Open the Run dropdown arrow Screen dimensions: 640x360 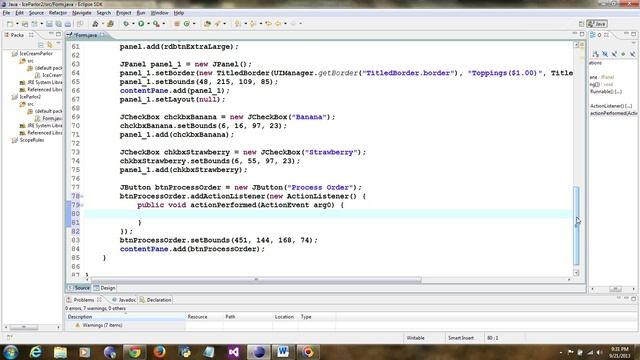pos(148,24)
